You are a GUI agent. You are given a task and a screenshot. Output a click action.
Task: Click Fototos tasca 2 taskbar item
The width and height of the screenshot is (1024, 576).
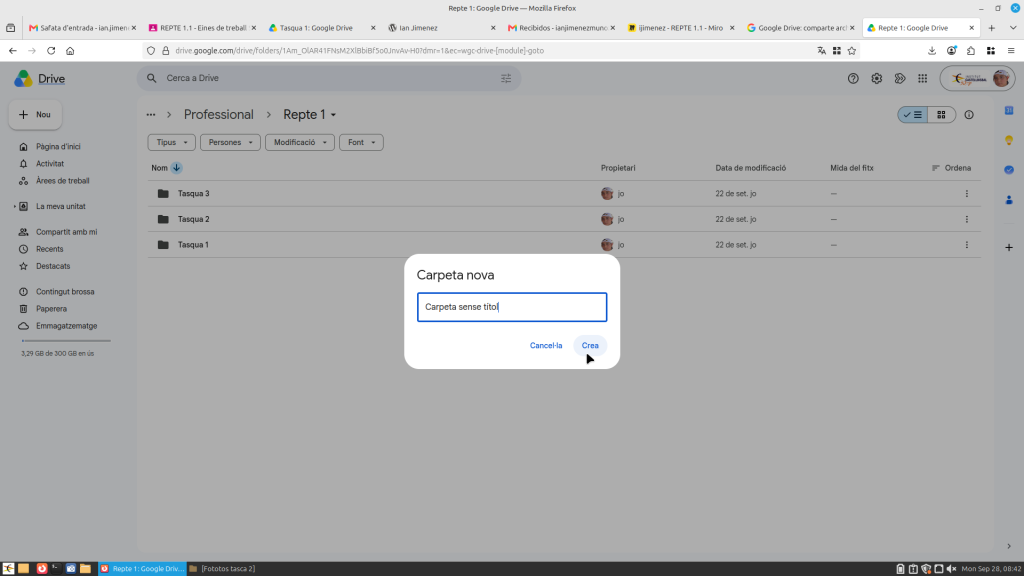[x=222, y=569]
